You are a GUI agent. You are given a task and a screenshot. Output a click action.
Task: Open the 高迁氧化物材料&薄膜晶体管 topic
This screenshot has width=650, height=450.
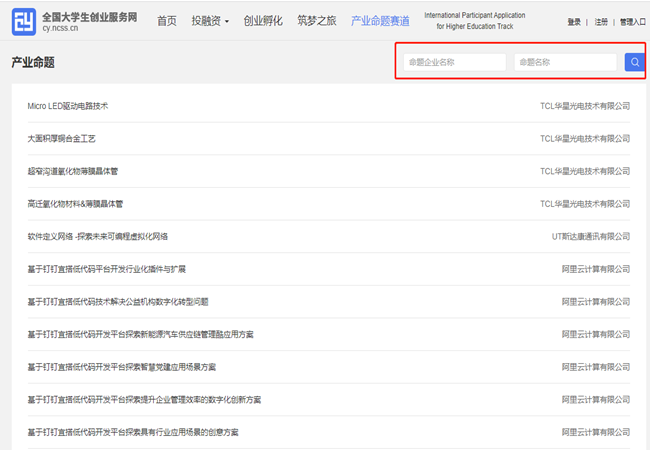point(75,204)
